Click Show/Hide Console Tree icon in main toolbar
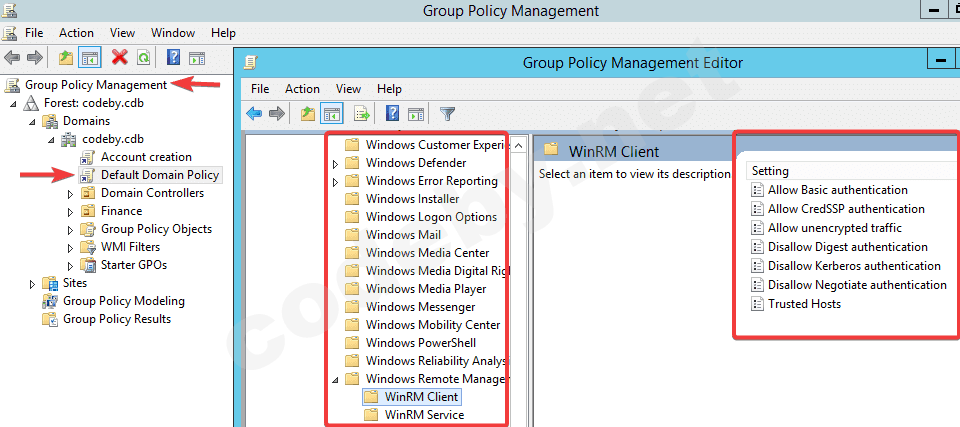Image resolution: width=960 pixels, height=427 pixels. [90, 58]
